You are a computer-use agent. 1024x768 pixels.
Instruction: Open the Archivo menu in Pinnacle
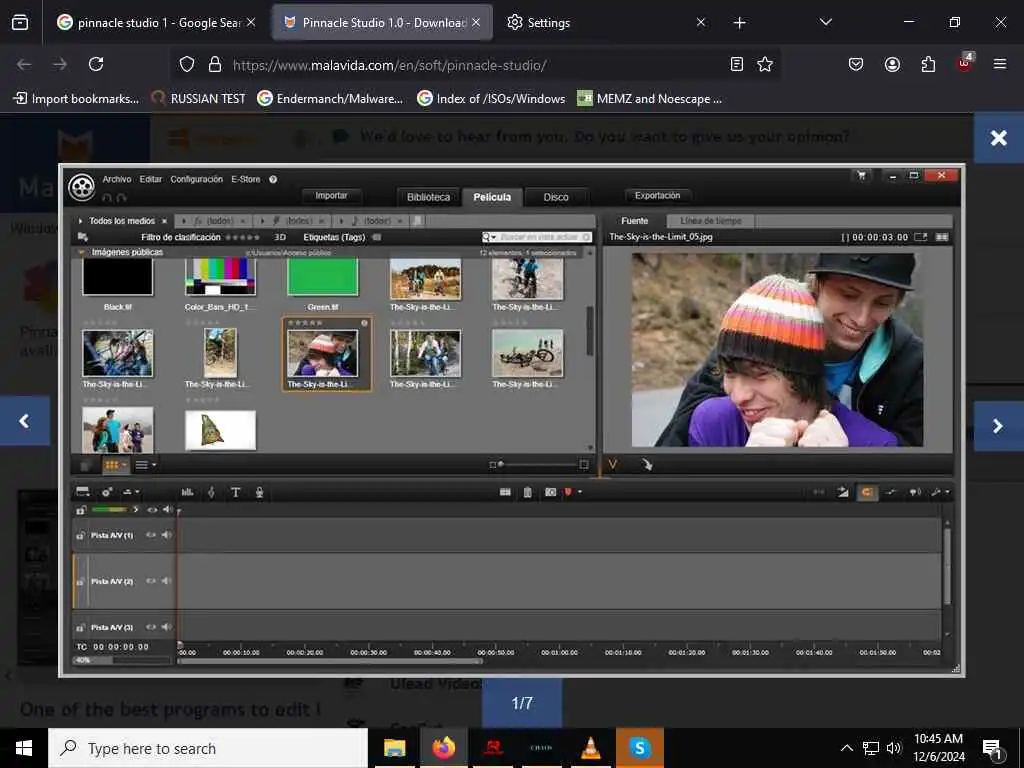click(117, 179)
